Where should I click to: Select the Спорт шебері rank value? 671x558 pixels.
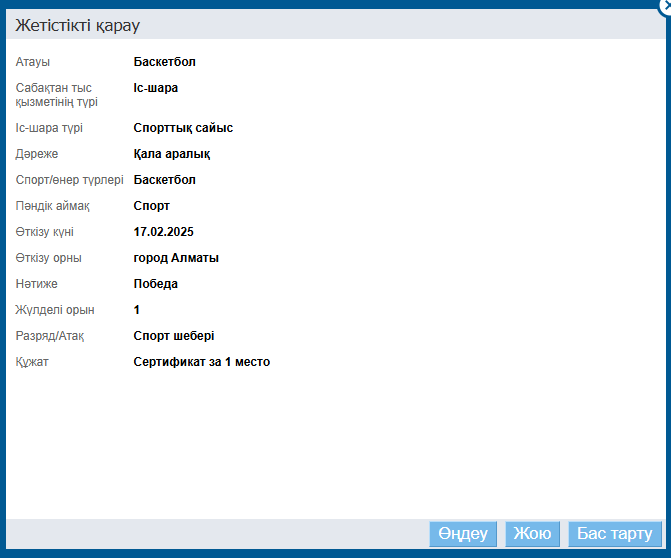click(x=174, y=336)
